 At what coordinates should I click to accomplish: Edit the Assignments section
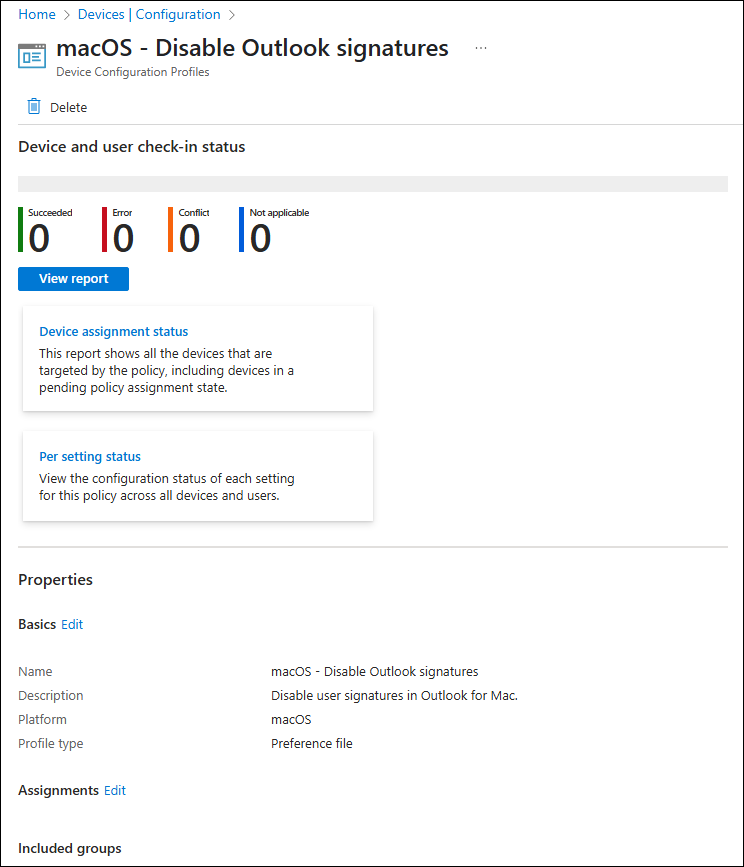[115, 791]
